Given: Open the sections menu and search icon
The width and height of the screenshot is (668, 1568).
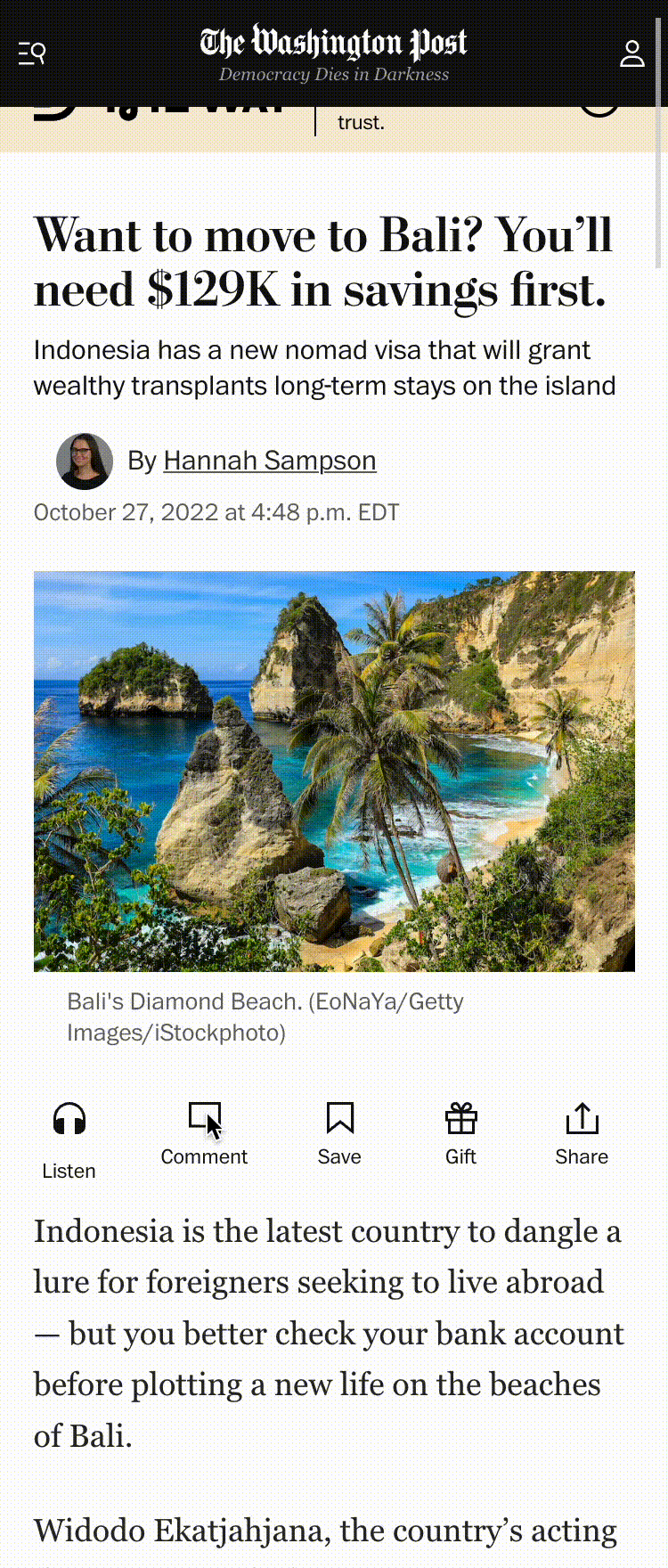Looking at the screenshot, I should [x=32, y=53].
